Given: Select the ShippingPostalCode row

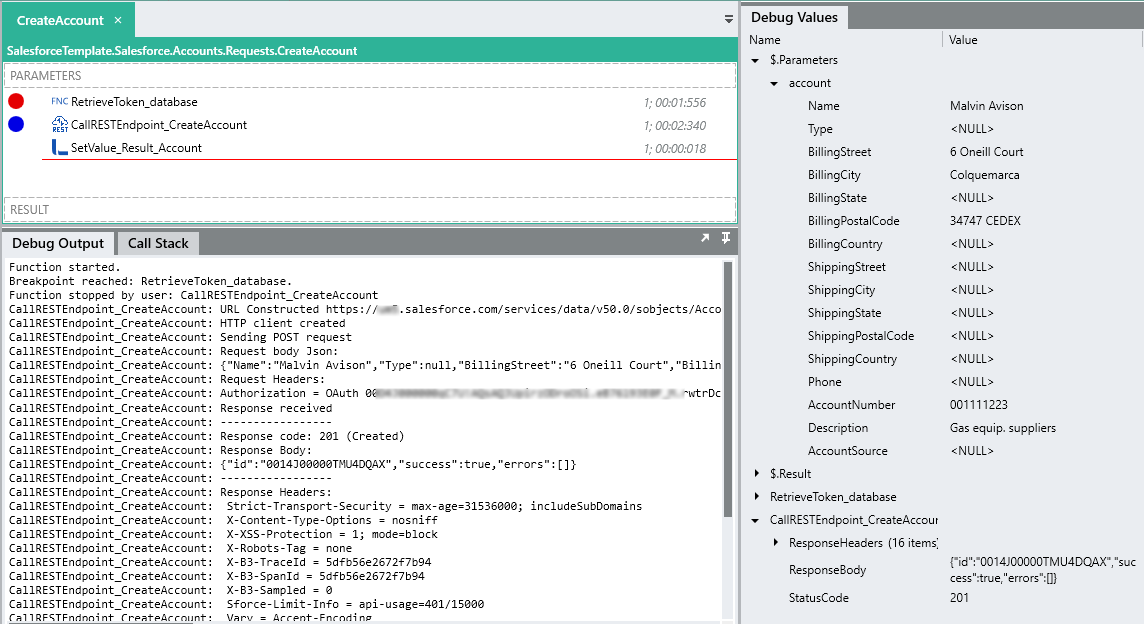Looking at the screenshot, I should [943, 336].
